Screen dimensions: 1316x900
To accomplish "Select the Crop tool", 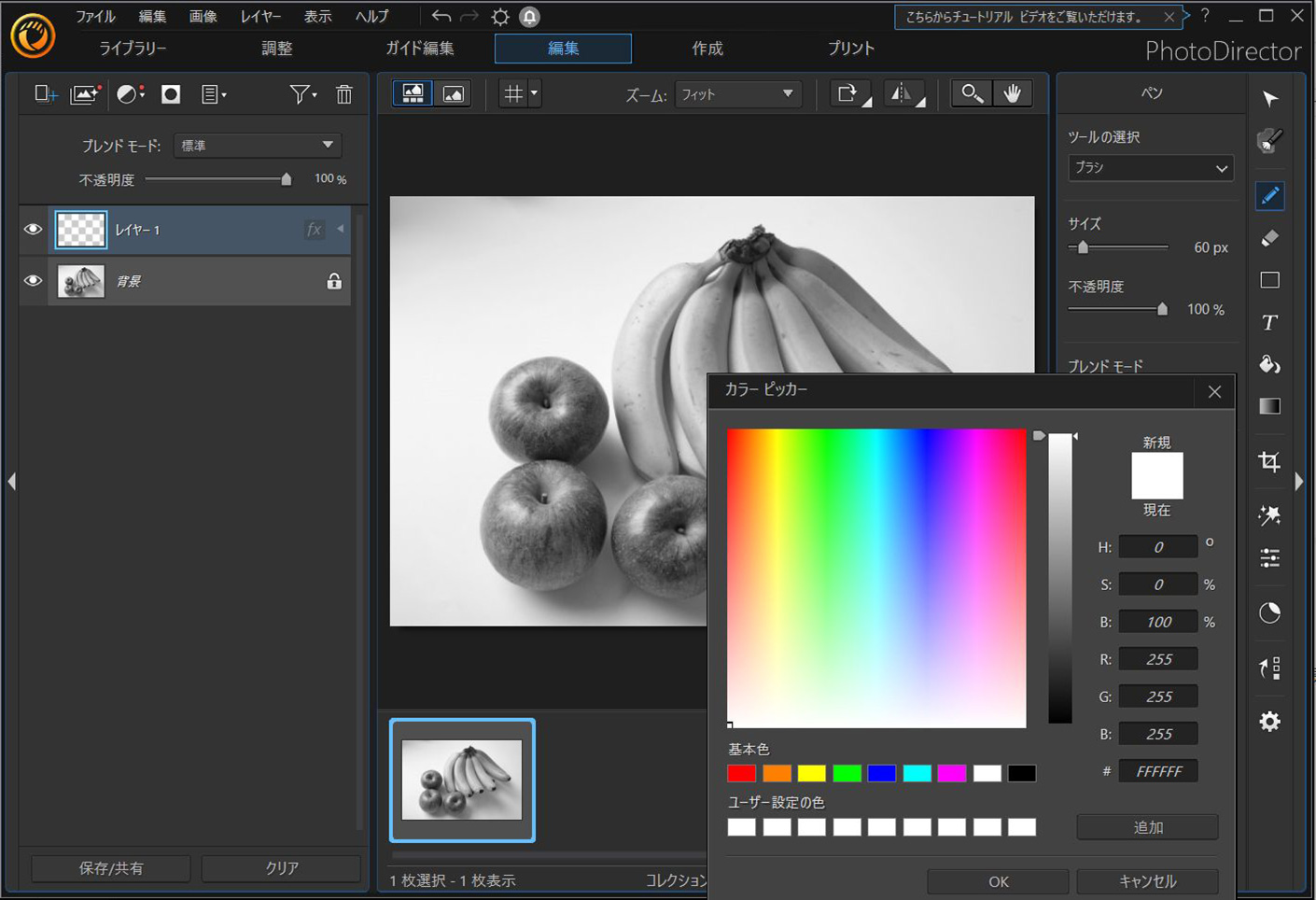I will point(1270,461).
